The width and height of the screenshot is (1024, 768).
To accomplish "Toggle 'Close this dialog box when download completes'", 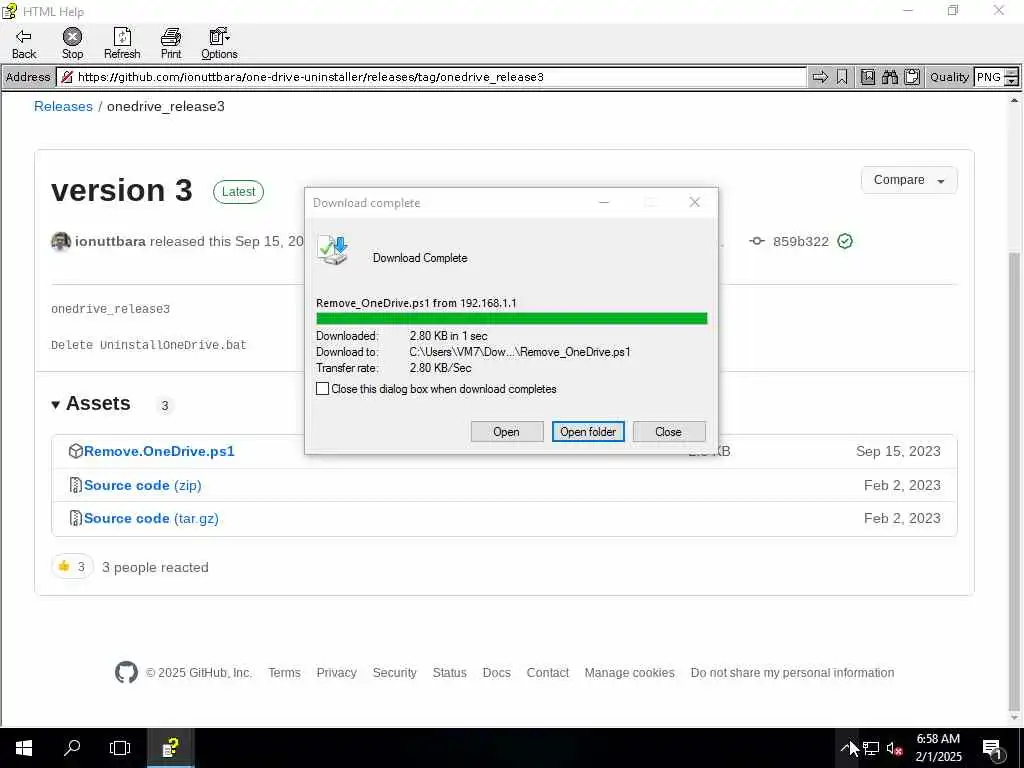I will pyautogui.click(x=323, y=389).
